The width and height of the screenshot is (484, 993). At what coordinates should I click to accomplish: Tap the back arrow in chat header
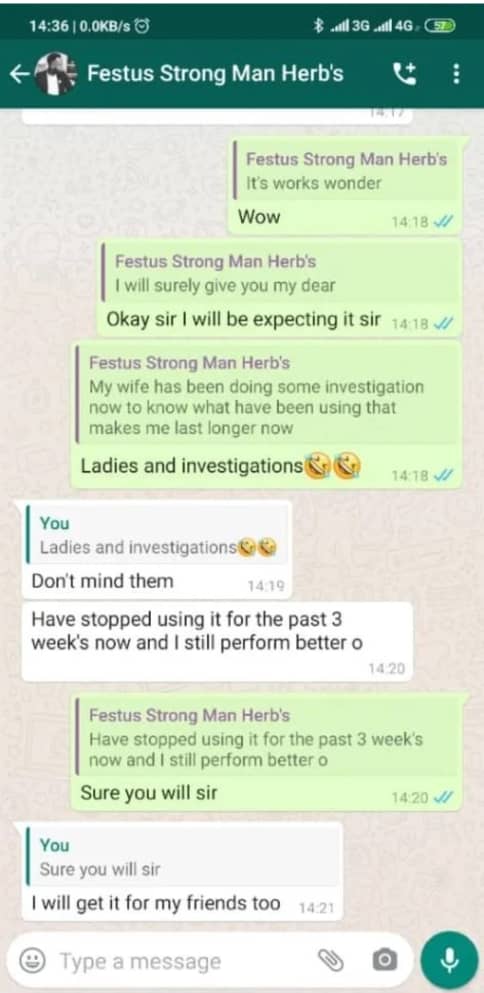pos(19,74)
